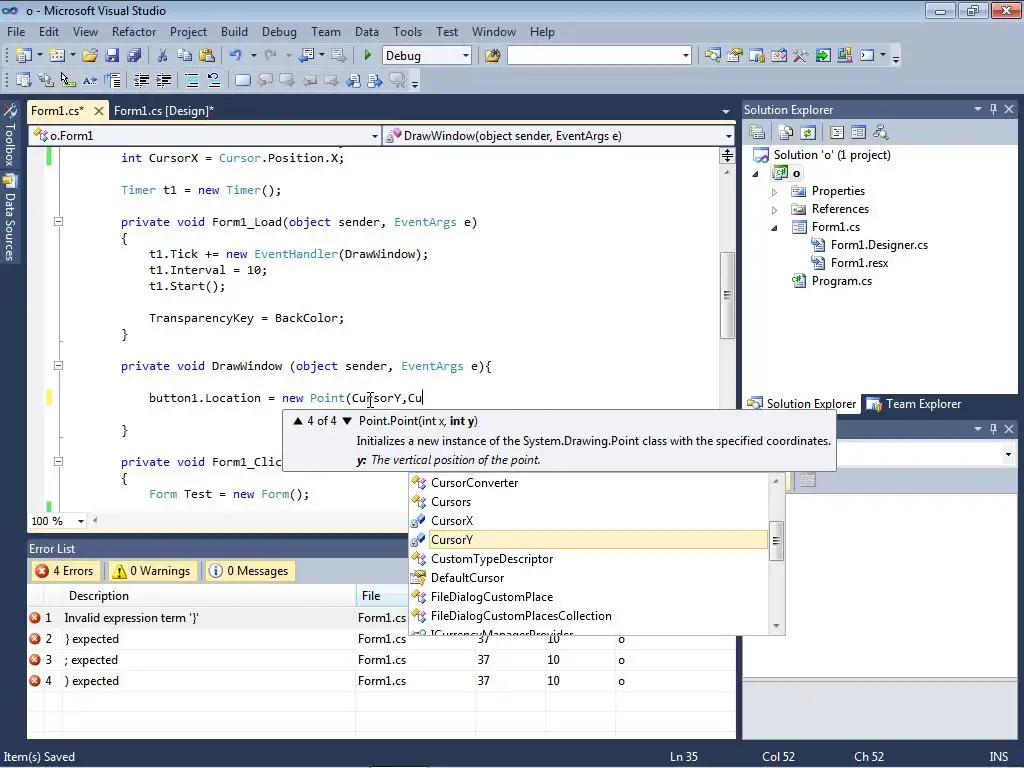Click the View Class Diagram icon in Solution Explorer
Screen dimensions: 1024x768
pyautogui.click(x=880, y=133)
